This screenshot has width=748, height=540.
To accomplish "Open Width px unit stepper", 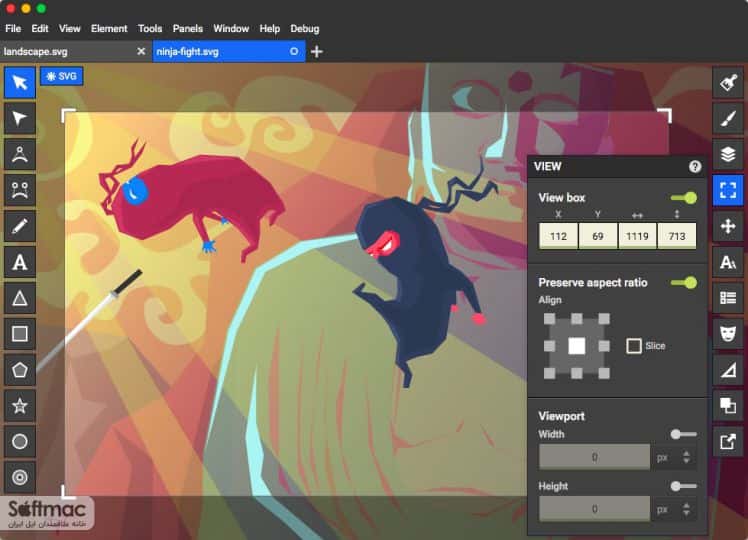I will point(686,457).
